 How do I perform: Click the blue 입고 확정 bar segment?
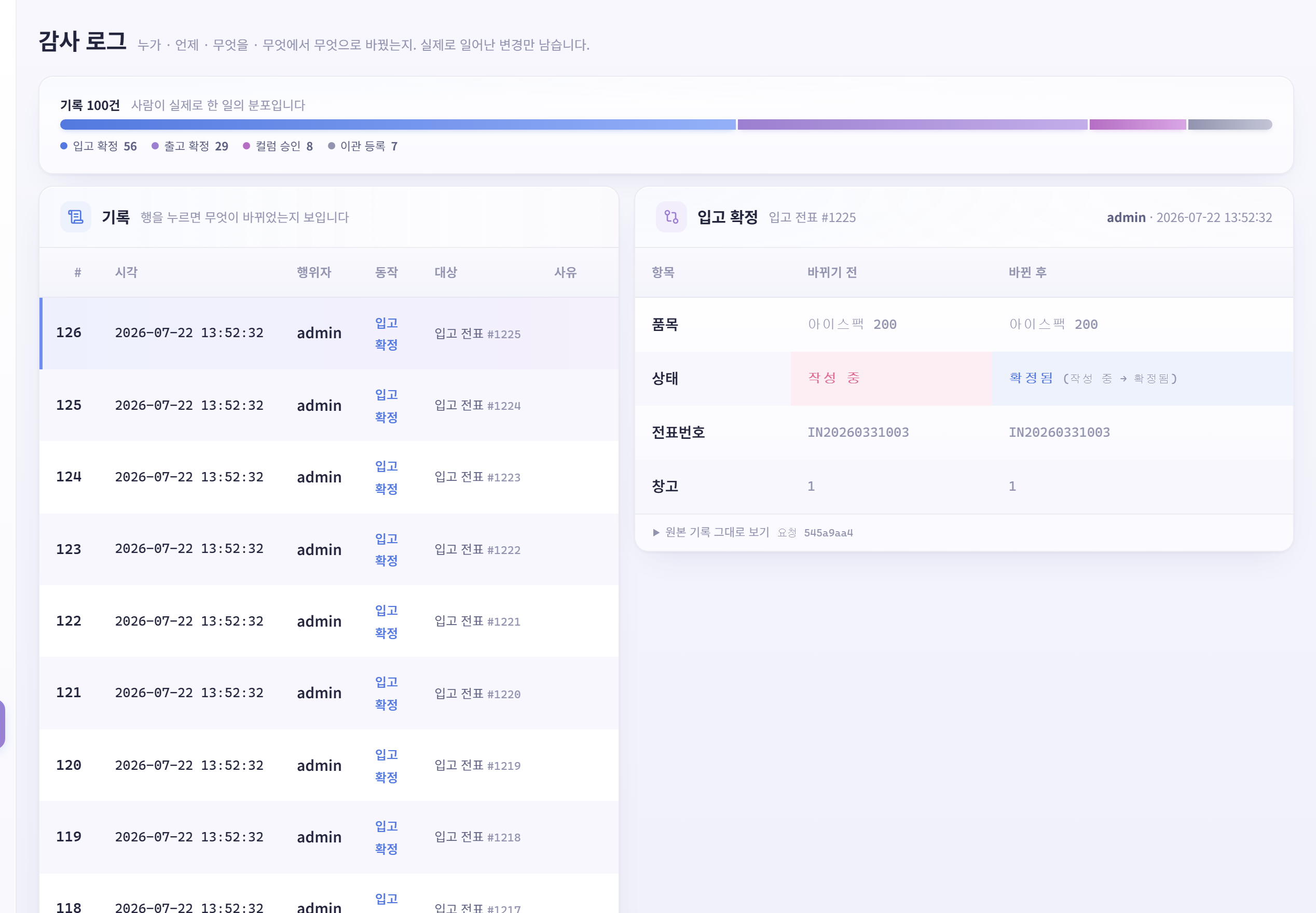(397, 125)
